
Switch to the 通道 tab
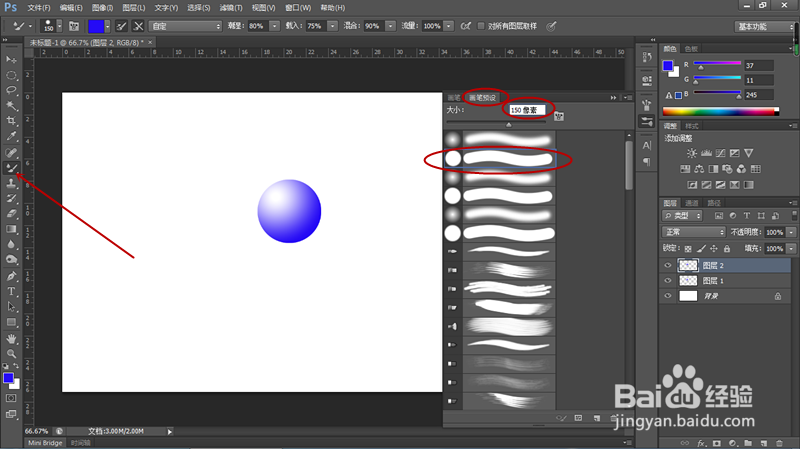[x=692, y=203]
